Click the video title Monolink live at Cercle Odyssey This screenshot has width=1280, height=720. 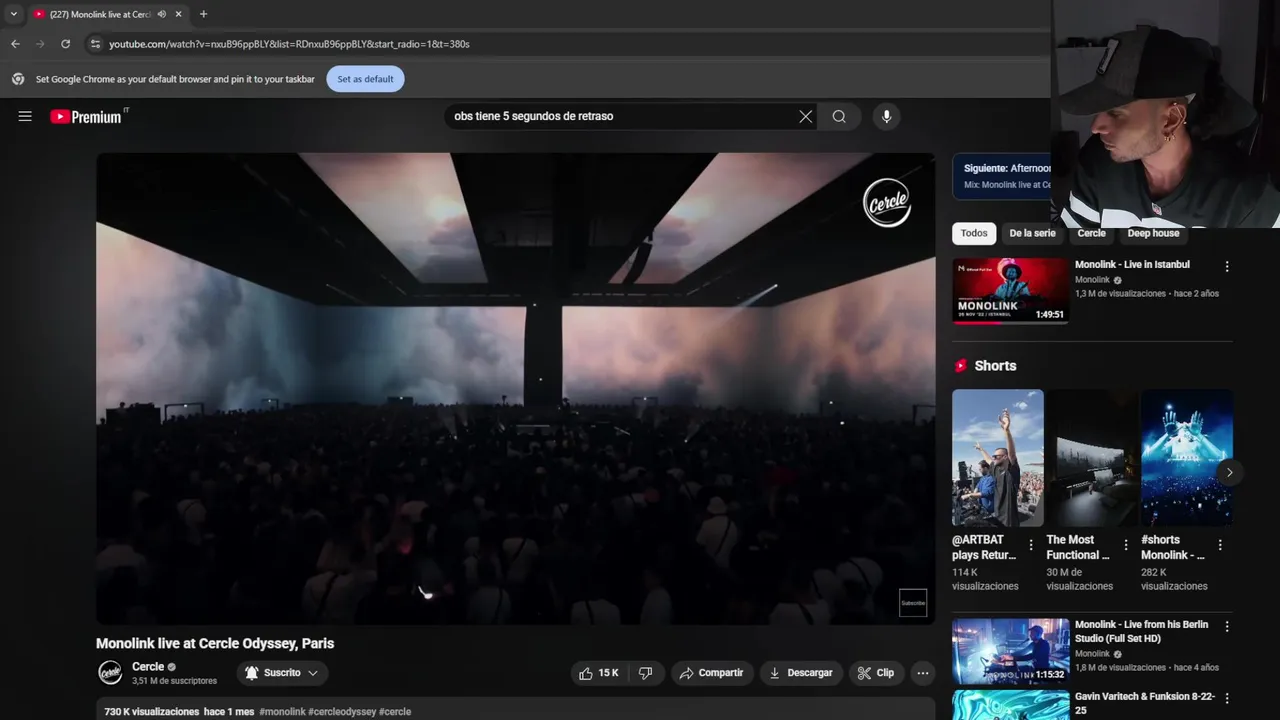pos(215,643)
